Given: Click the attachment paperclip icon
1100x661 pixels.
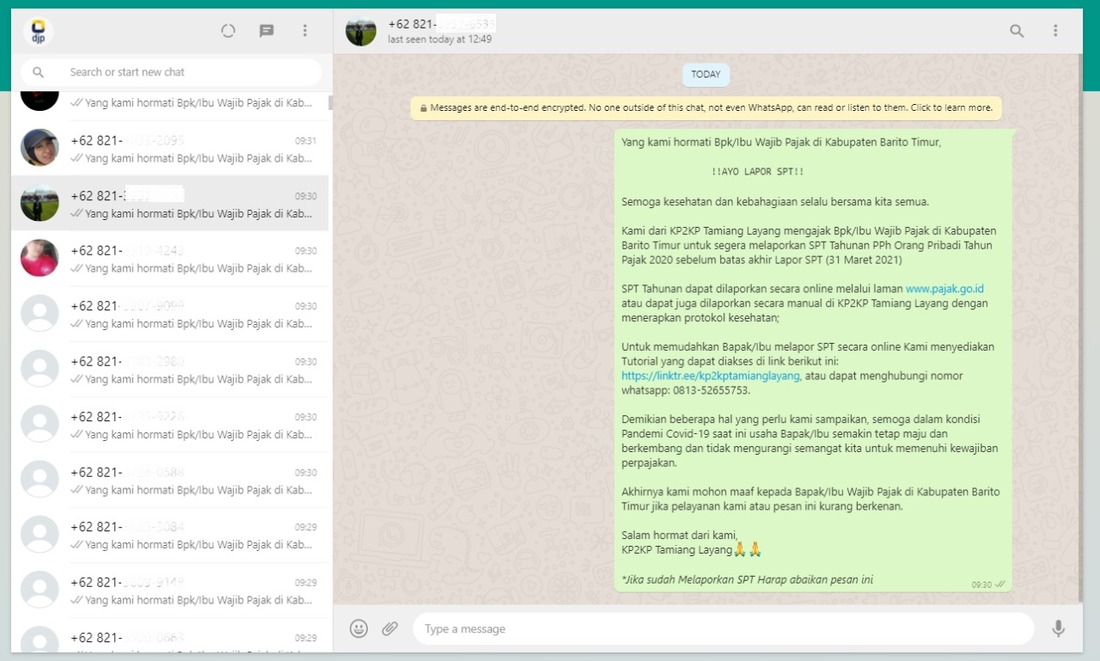Looking at the screenshot, I should (x=390, y=628).
